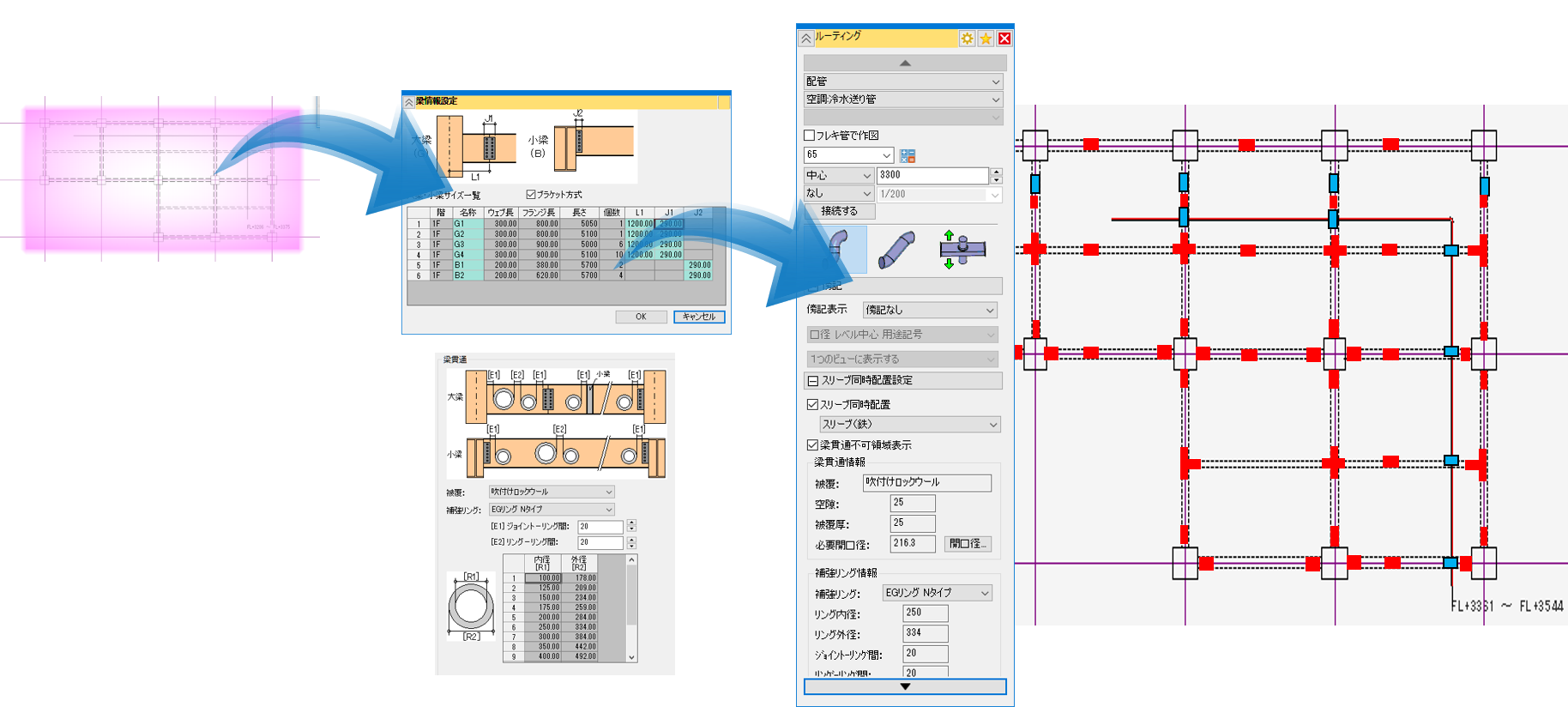Click the [E1] ジョイントーリング間 spinner
The width and height of the screenshot is (1568, 707).
(x=631, y=527)
